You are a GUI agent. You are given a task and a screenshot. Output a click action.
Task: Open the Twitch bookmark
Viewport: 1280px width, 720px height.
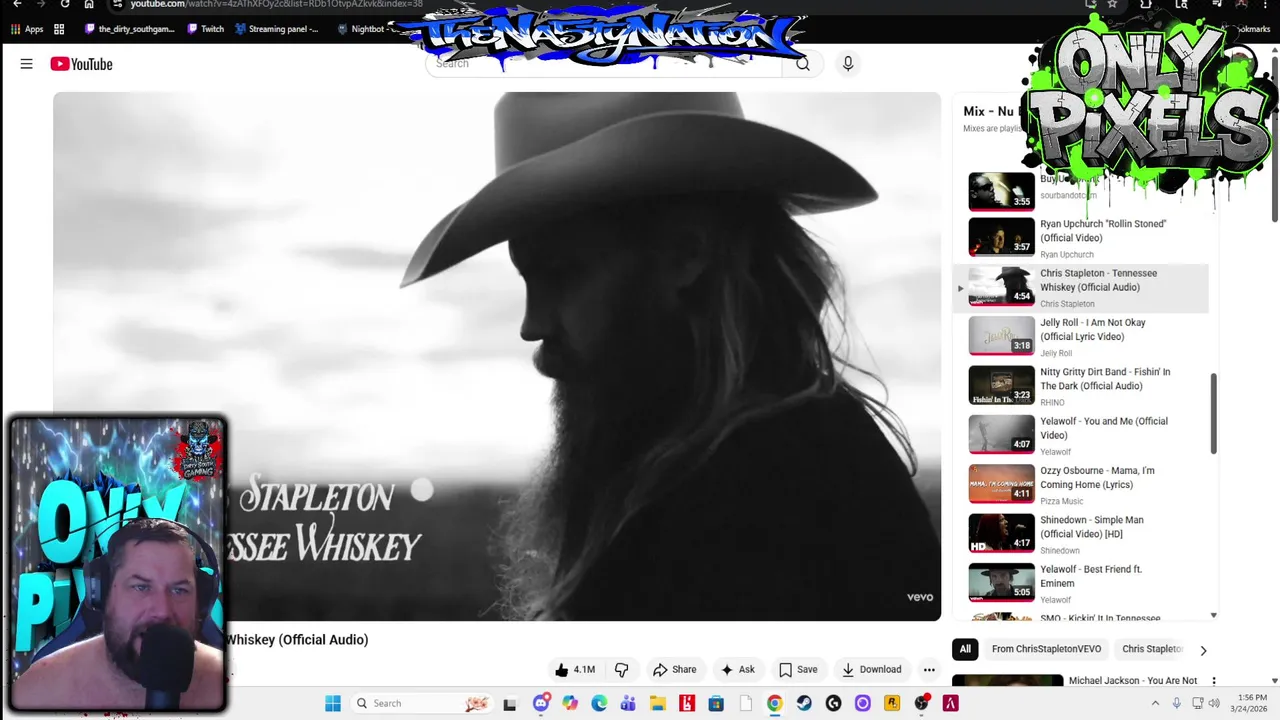[x=204, y=29]
